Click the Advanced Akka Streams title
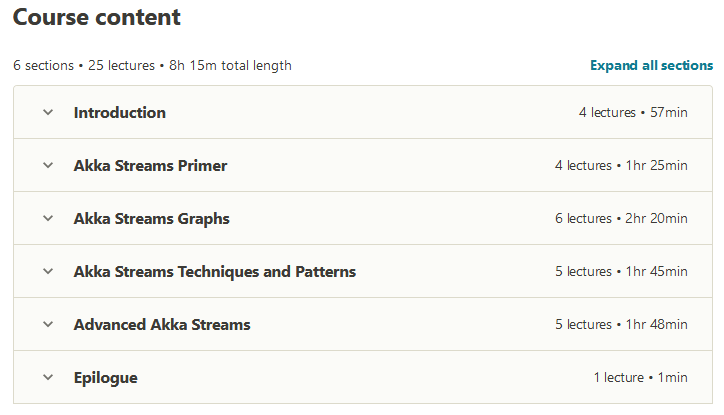724x415 pixels. pyautogui.click(x=161, y=324)
